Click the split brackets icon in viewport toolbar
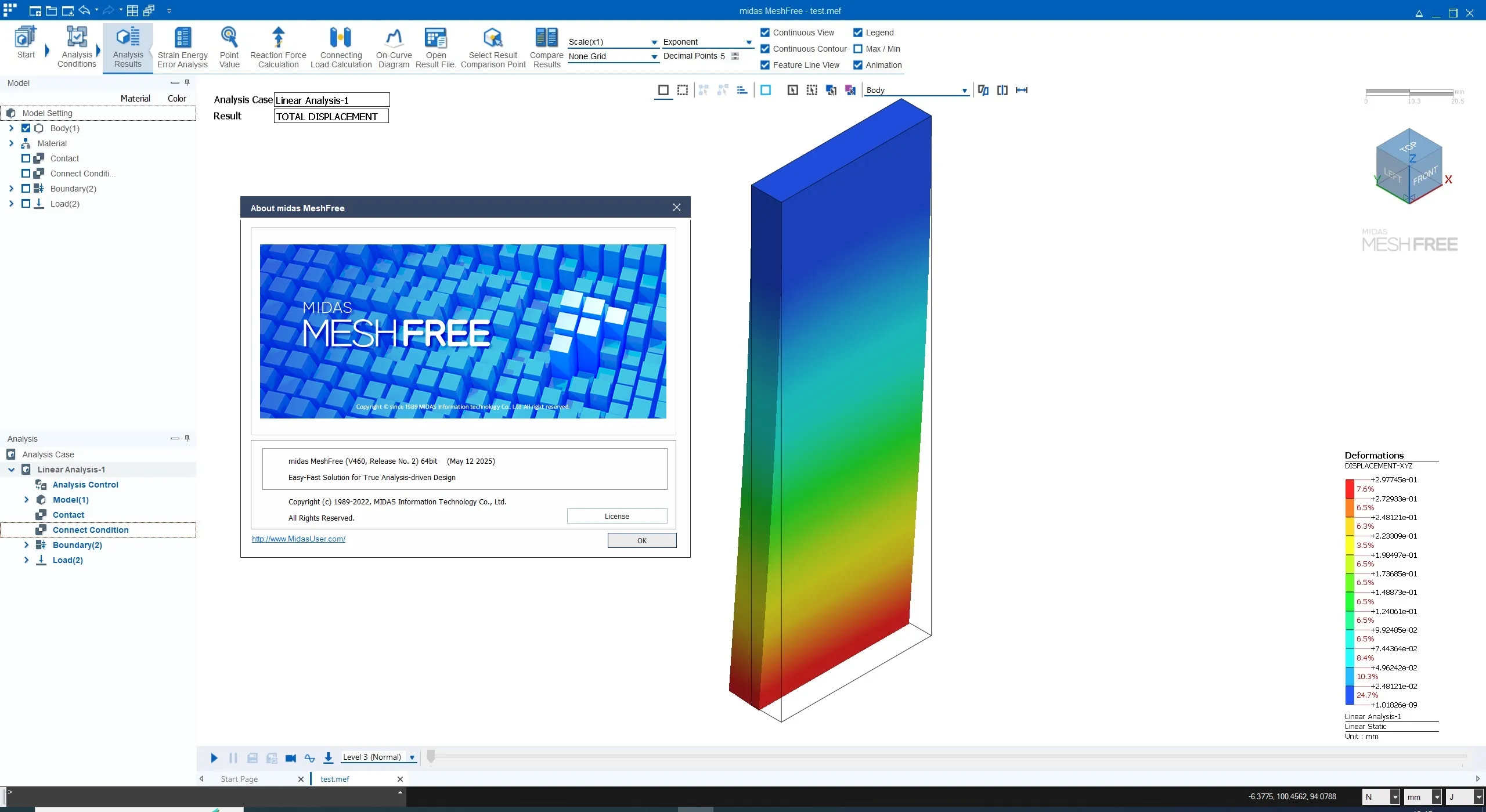Viewport: 1486px width, 812px height. [1002, 90]
